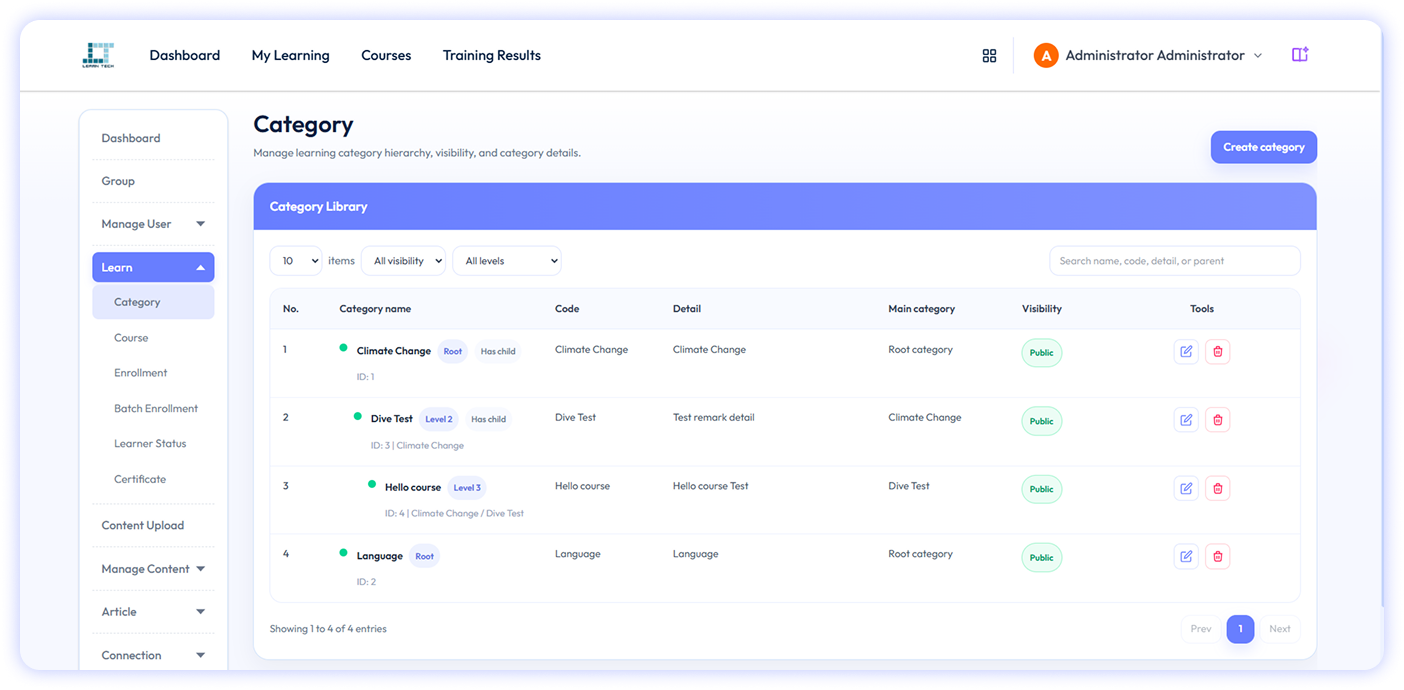Click 'Showing 1 to 4 of 4 entries'
The image size is (1404, 690).
328,629
